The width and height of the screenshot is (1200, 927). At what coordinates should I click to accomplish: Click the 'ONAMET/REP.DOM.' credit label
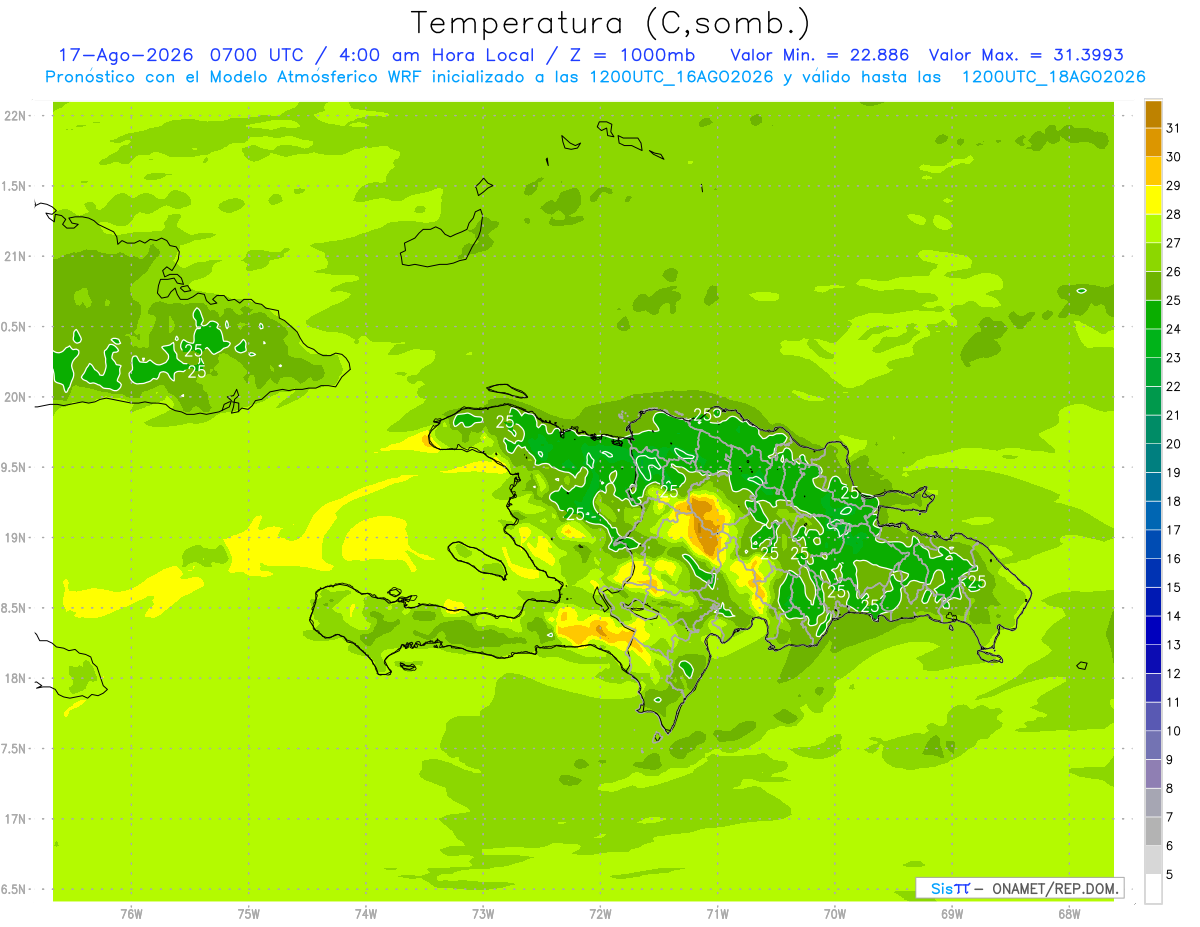coord(1057,888)
